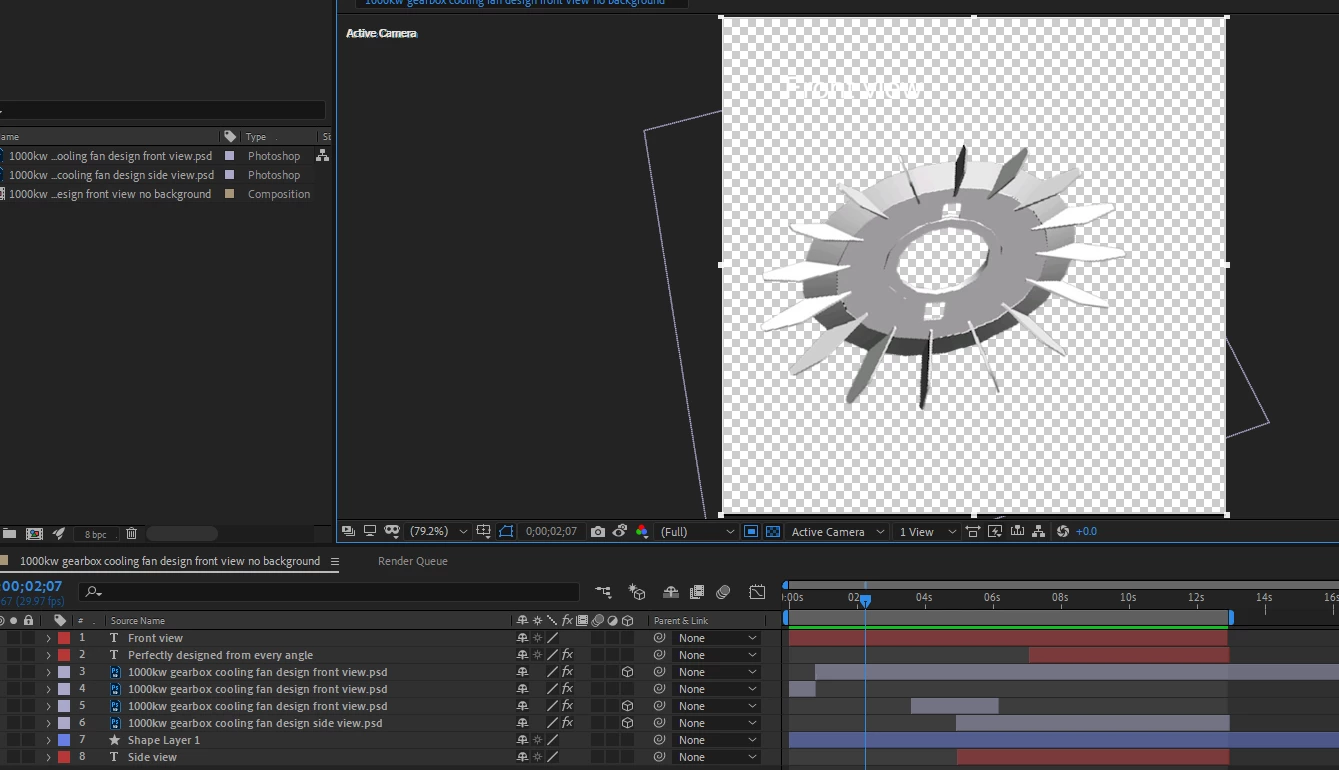Viewport: 1339px width, 770px height.
Task: Open Parent dropdown for the Side view layer
Action: pyautogui.click(x=717, y=757)
